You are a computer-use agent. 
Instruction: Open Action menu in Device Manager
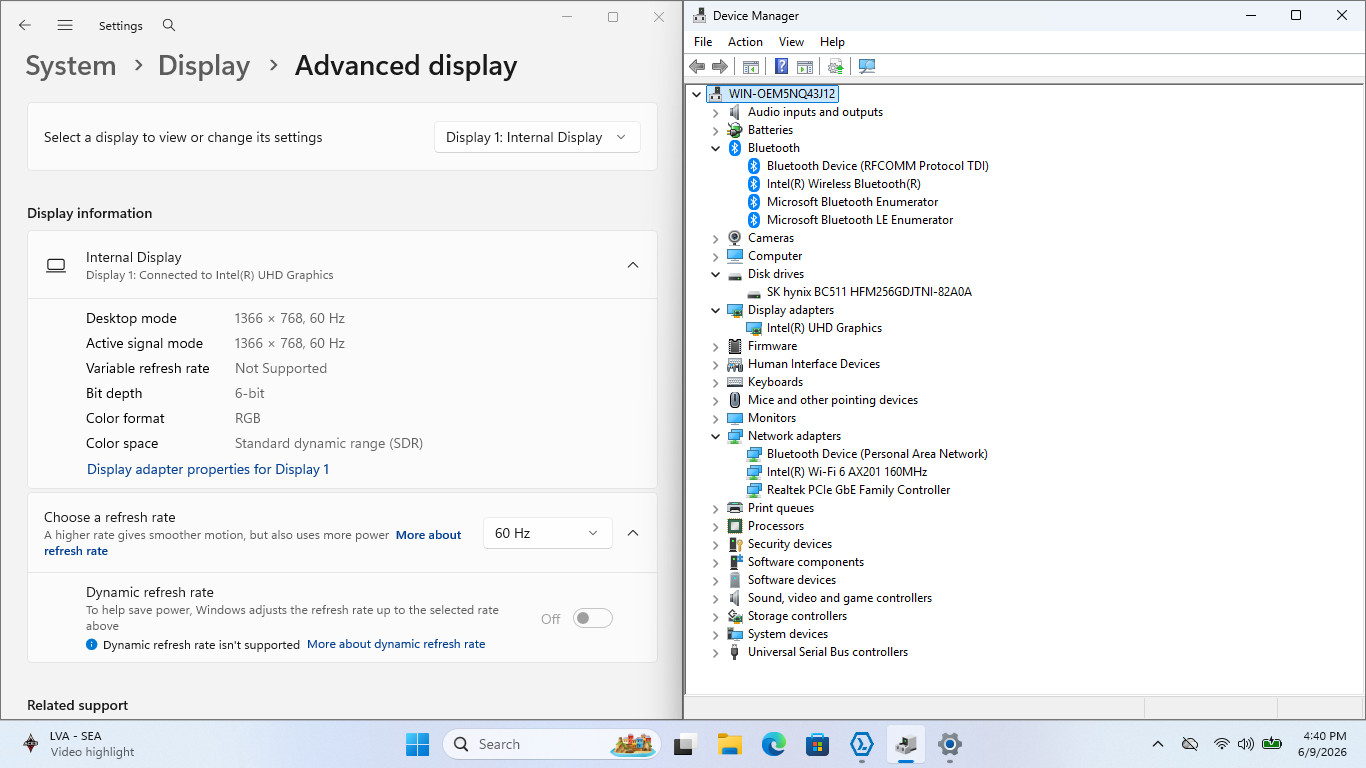click(745, 42)
